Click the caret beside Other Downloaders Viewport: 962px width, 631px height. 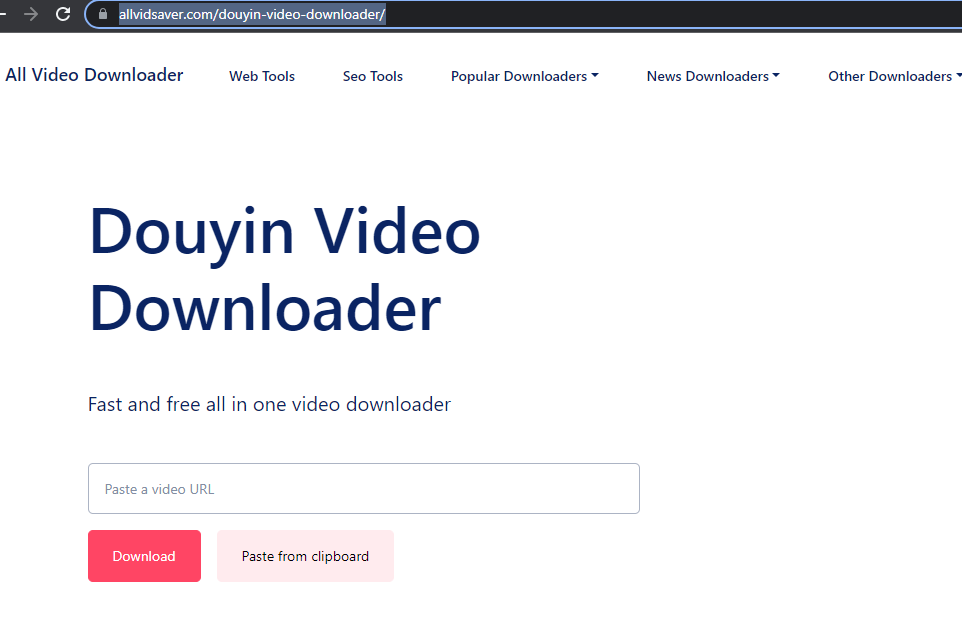coord(958,75)
